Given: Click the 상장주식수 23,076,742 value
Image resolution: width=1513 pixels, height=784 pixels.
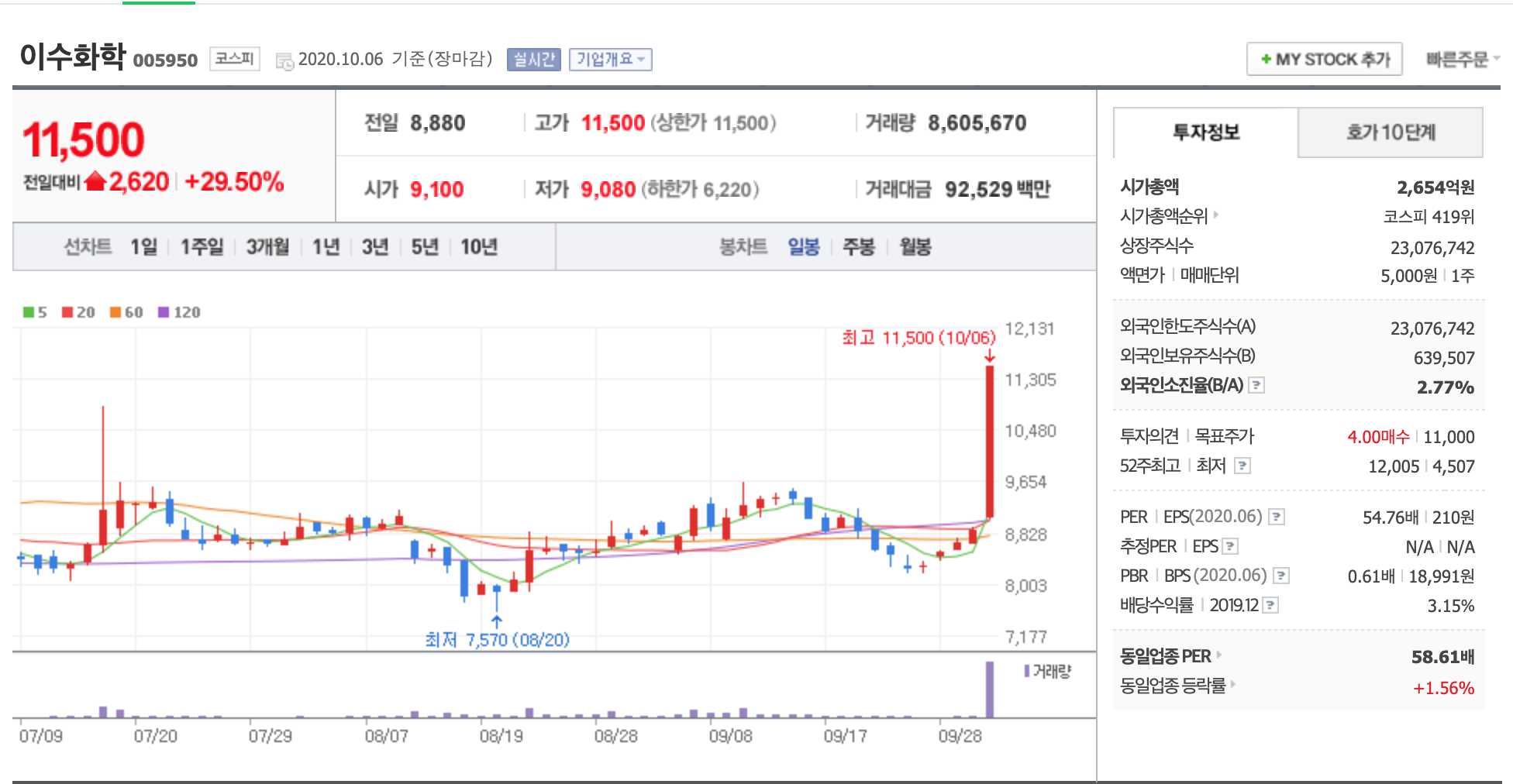Looking at the screenshot, I should click(x=1432, y=248).
